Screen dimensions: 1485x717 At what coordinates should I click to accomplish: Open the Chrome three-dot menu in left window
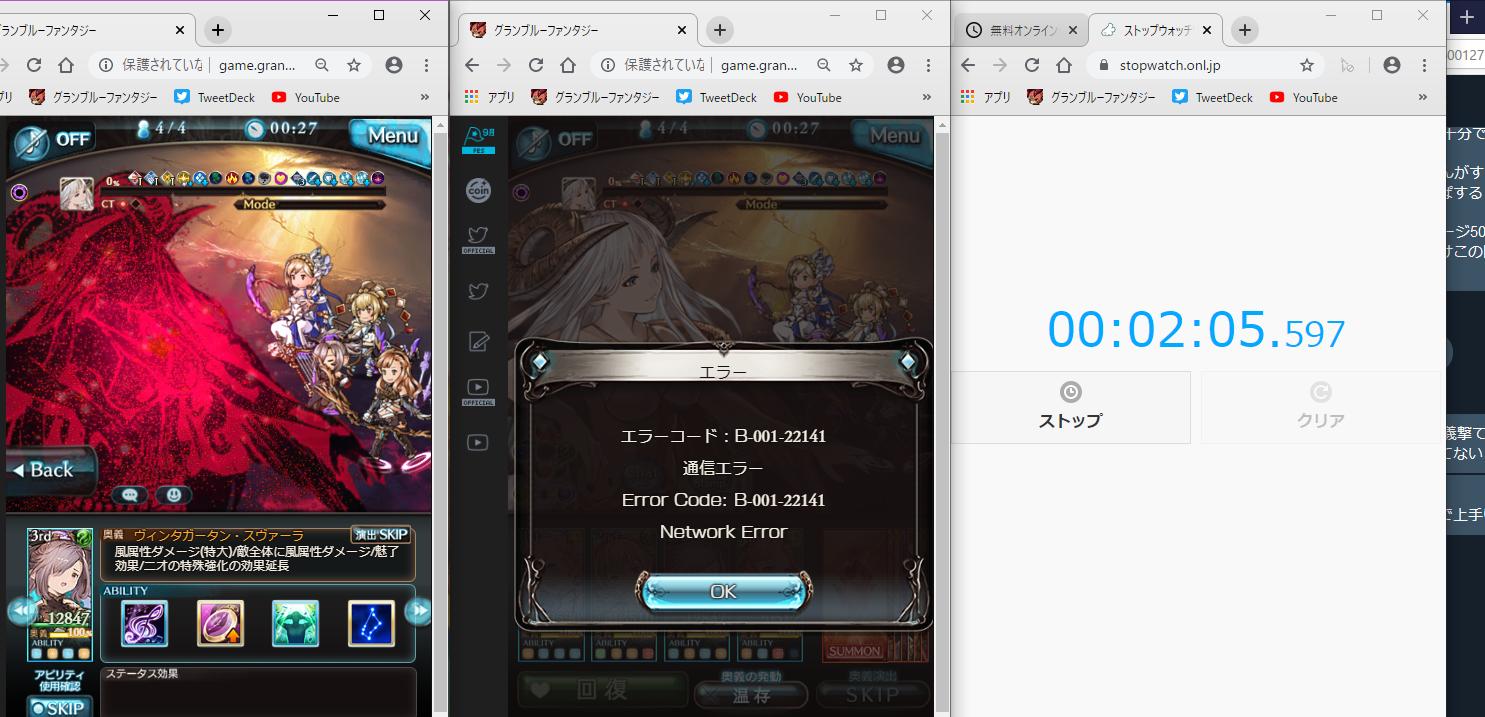pyautogui.click(x=426, y=65)
